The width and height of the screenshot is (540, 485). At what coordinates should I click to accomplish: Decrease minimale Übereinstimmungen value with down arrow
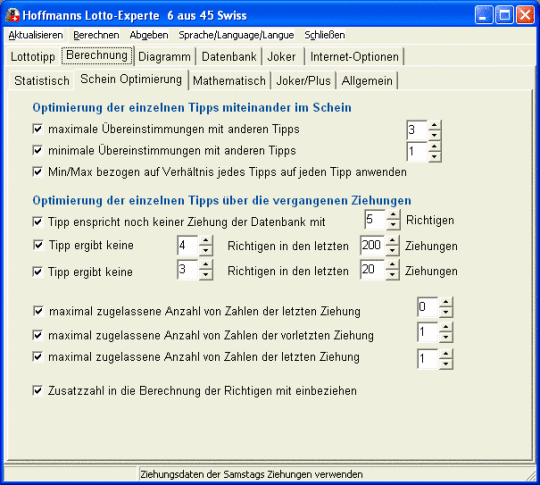tap(434, 156)
